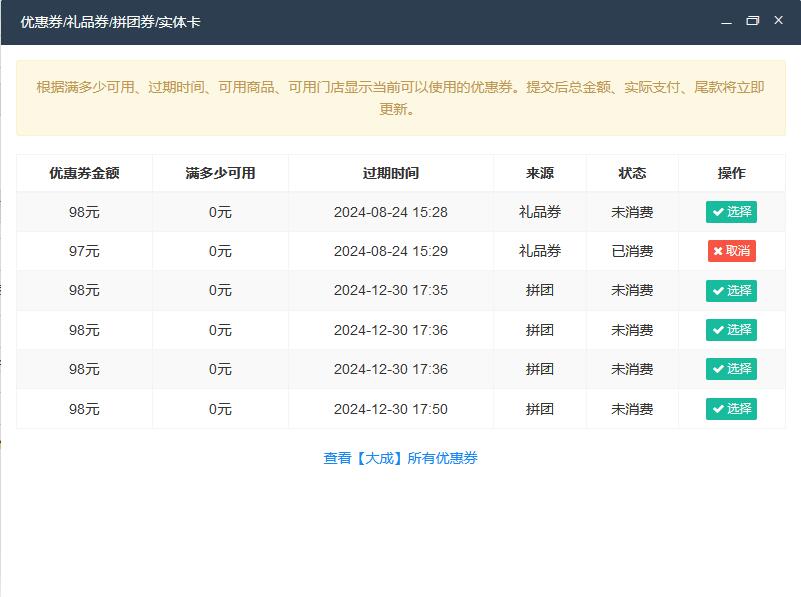Click the 2024-08-24 15:29 expiry date cell
This screenshot has width=801, height=597.
(x=390, y=251)
